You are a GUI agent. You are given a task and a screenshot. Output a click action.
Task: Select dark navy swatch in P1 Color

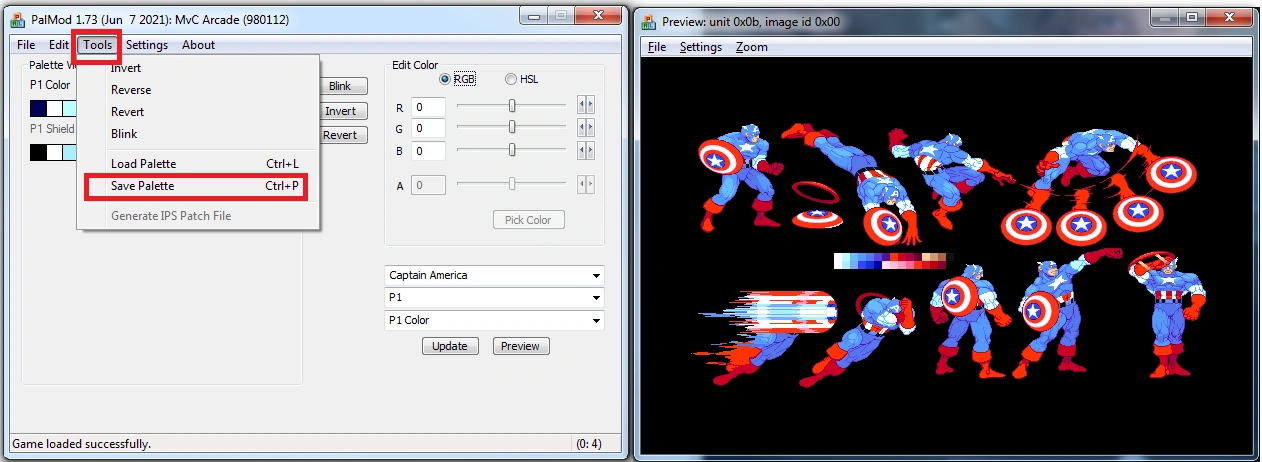click(38, 108)
